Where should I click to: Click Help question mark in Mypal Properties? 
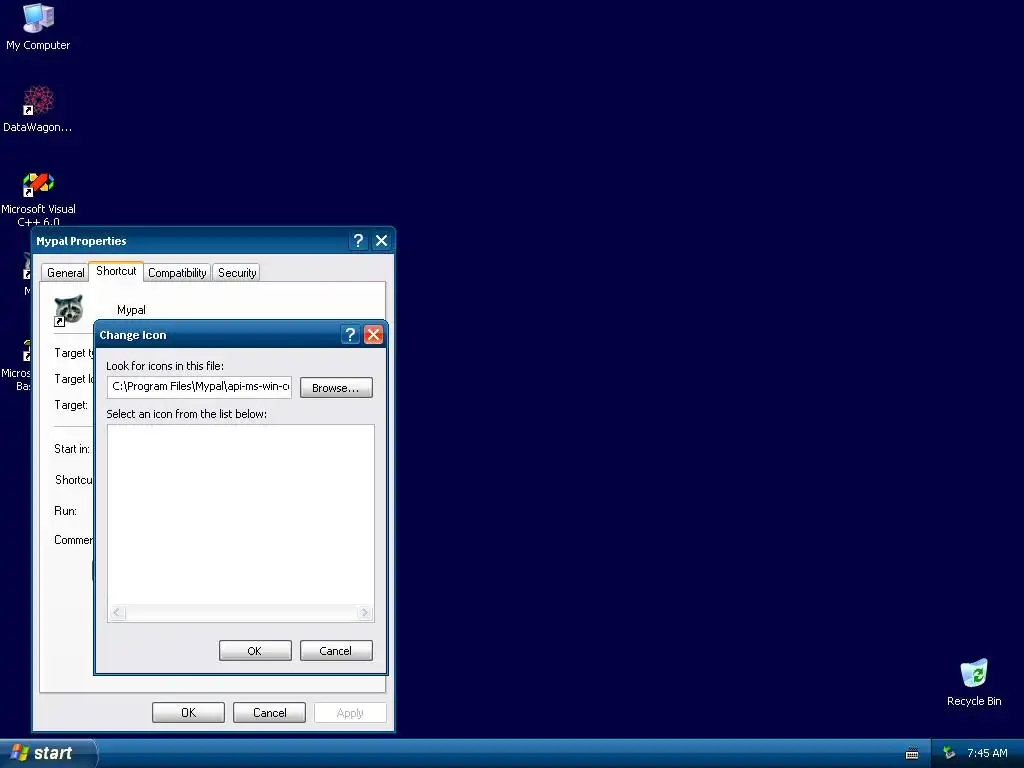[x=358, y=241]
